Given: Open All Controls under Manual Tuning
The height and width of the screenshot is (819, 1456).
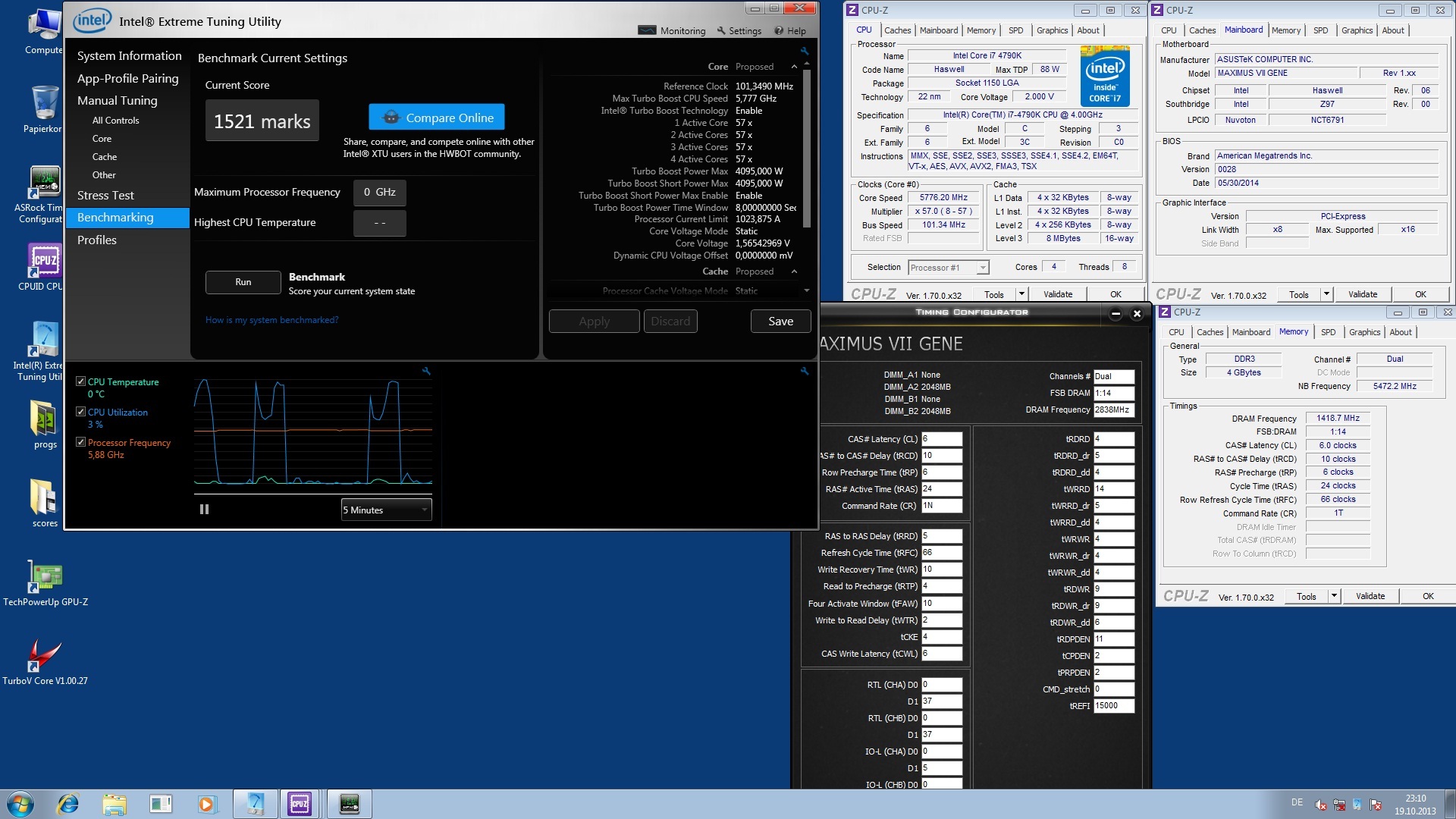Looking at the screenshot, I should 115,121.
